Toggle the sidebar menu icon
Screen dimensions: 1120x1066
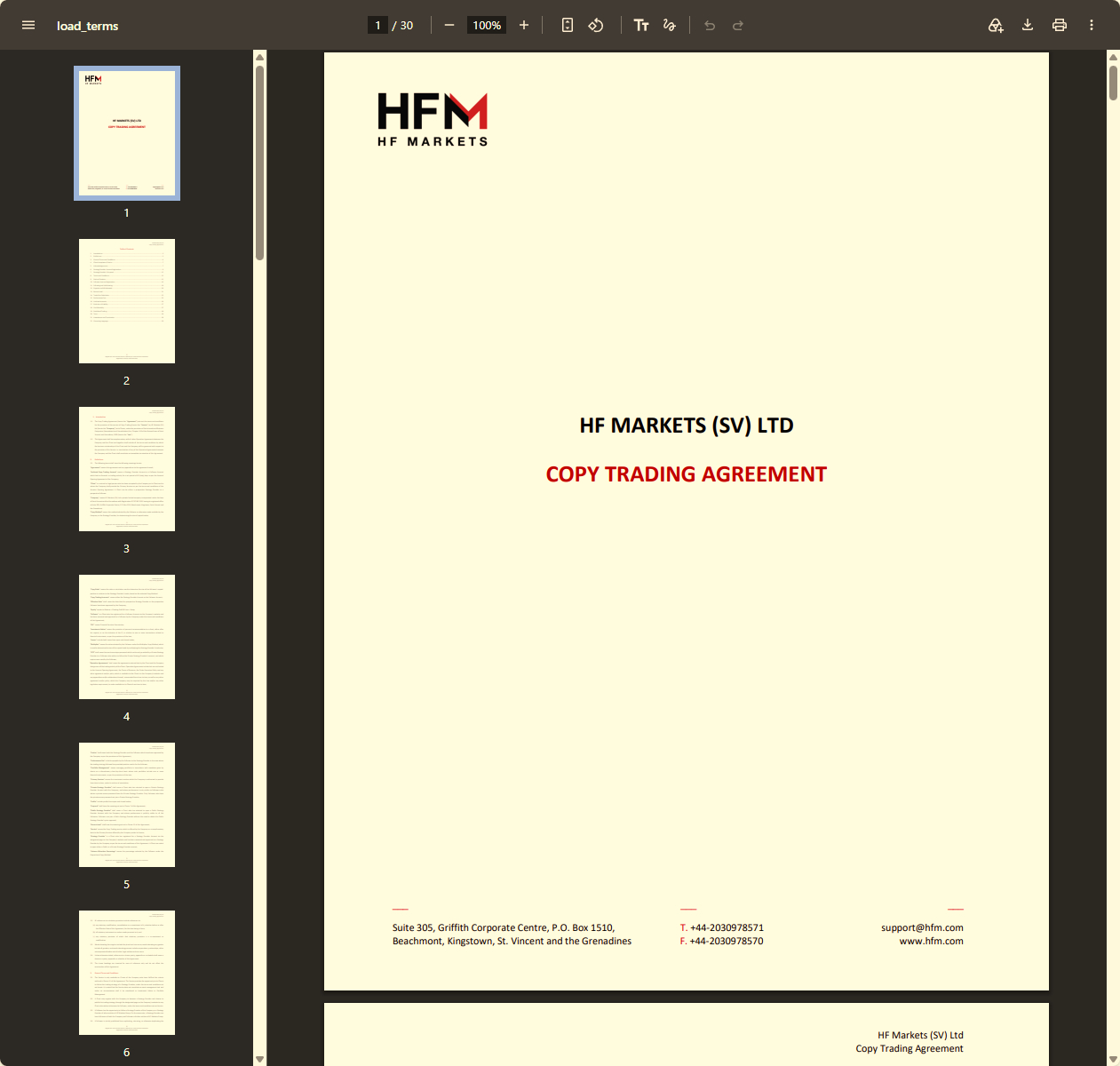point(28,25)
